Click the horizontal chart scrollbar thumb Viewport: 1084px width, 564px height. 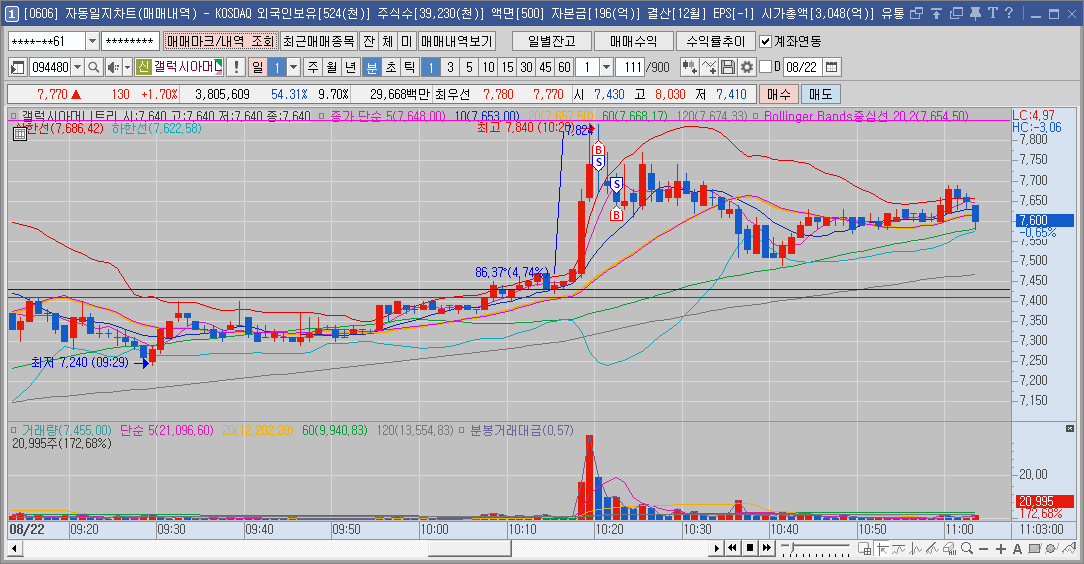(x=469, y=548)
